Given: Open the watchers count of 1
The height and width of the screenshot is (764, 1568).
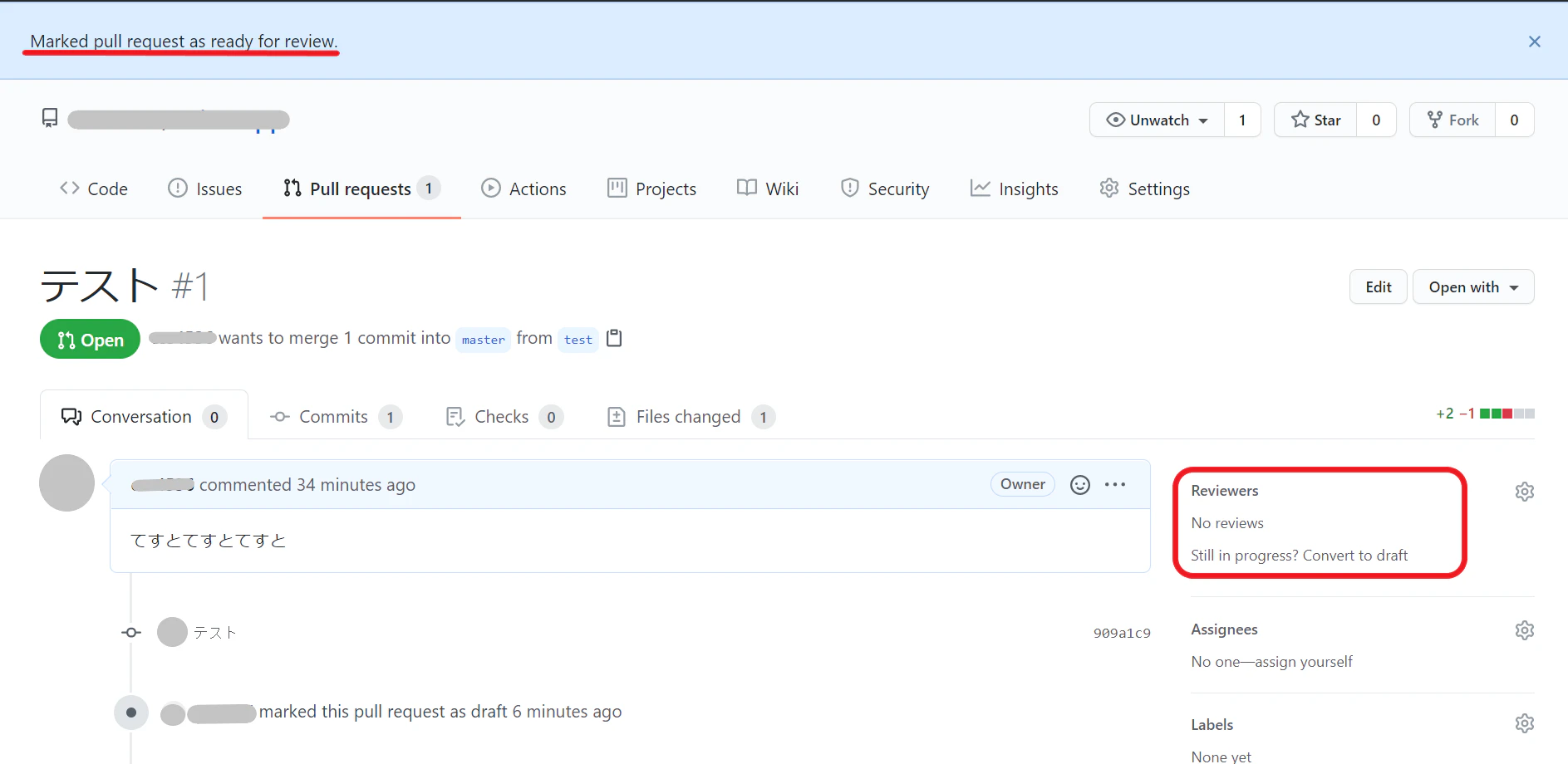Looking at the screenshot, I should coord(1242,120).
